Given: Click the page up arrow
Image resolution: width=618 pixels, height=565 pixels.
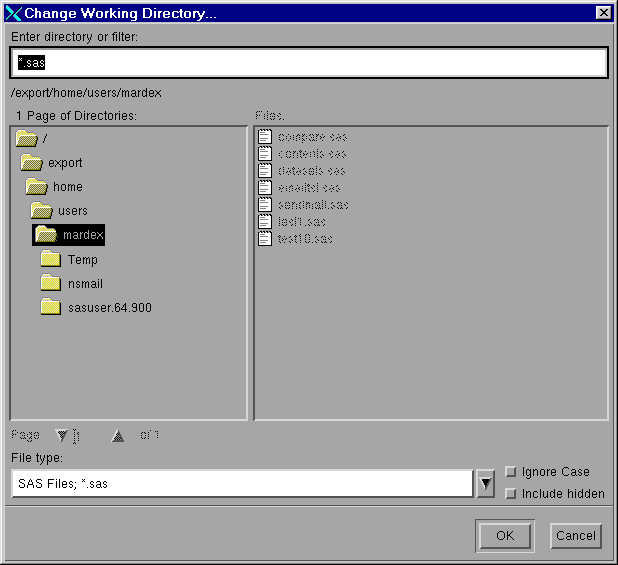Looking at the screenshot, I should [118, 435].
